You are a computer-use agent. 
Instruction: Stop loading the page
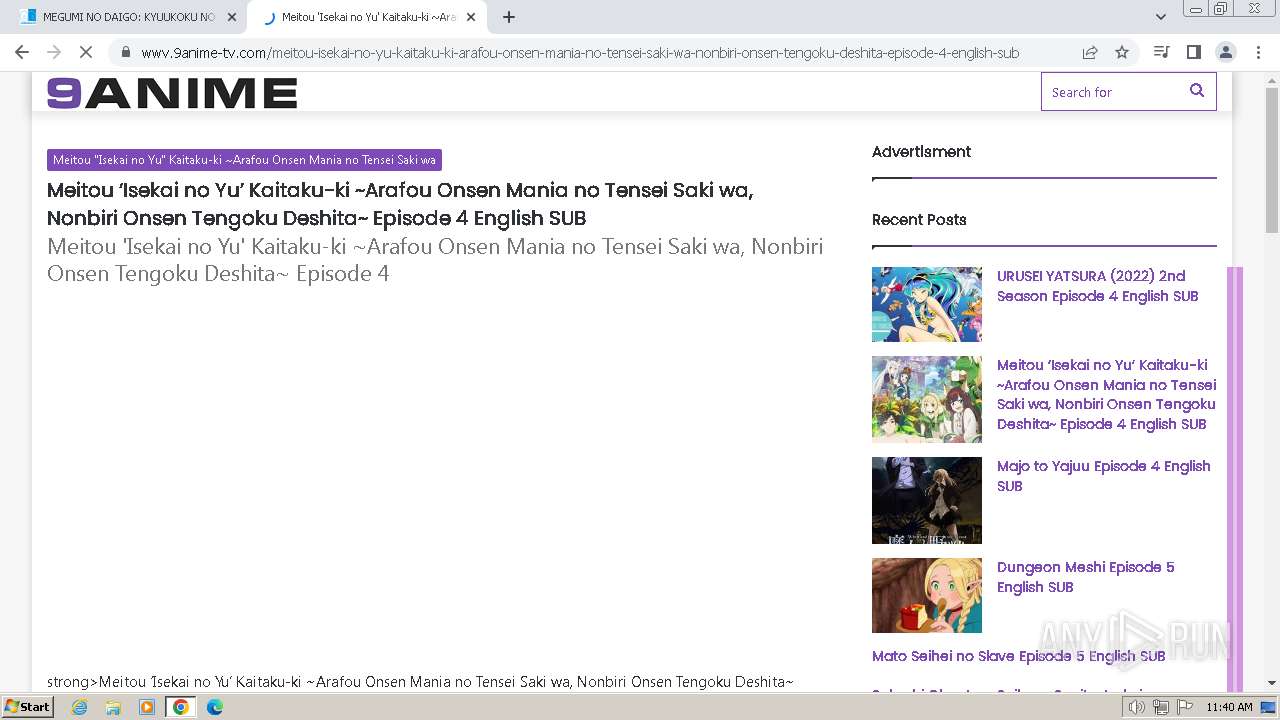click(x=86, y=52)
